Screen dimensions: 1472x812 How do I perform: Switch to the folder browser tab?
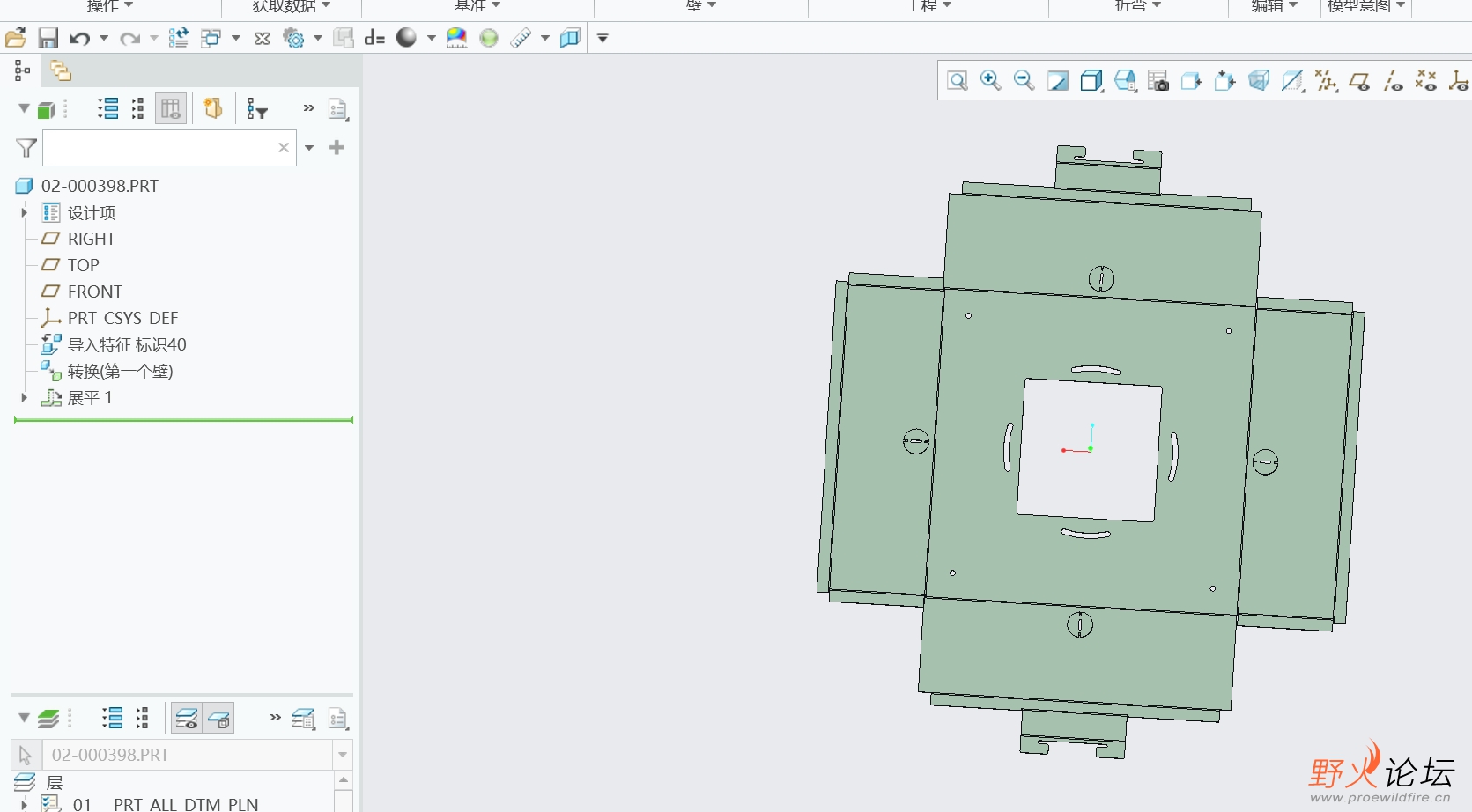pos(60,70)
